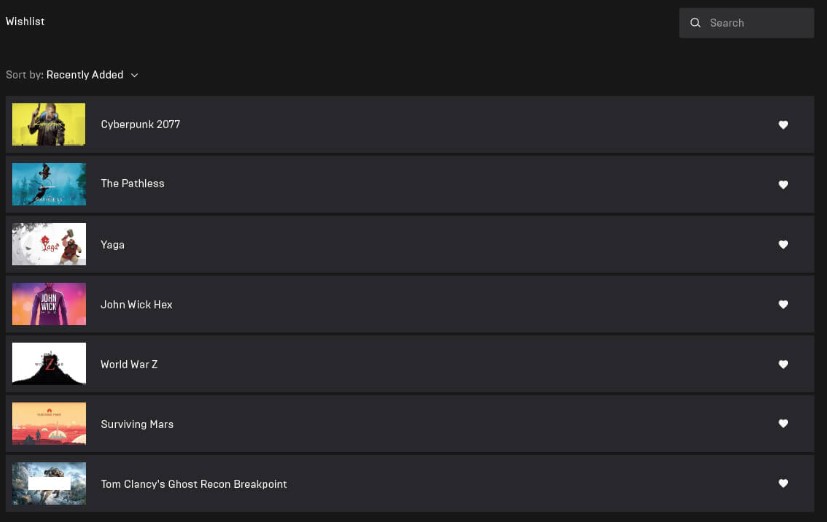Viewport: 827px width, 522px height.
Task: Open Tom Clancy's Ghost Recon Breakpoint title
Action: tap(194, 484)
